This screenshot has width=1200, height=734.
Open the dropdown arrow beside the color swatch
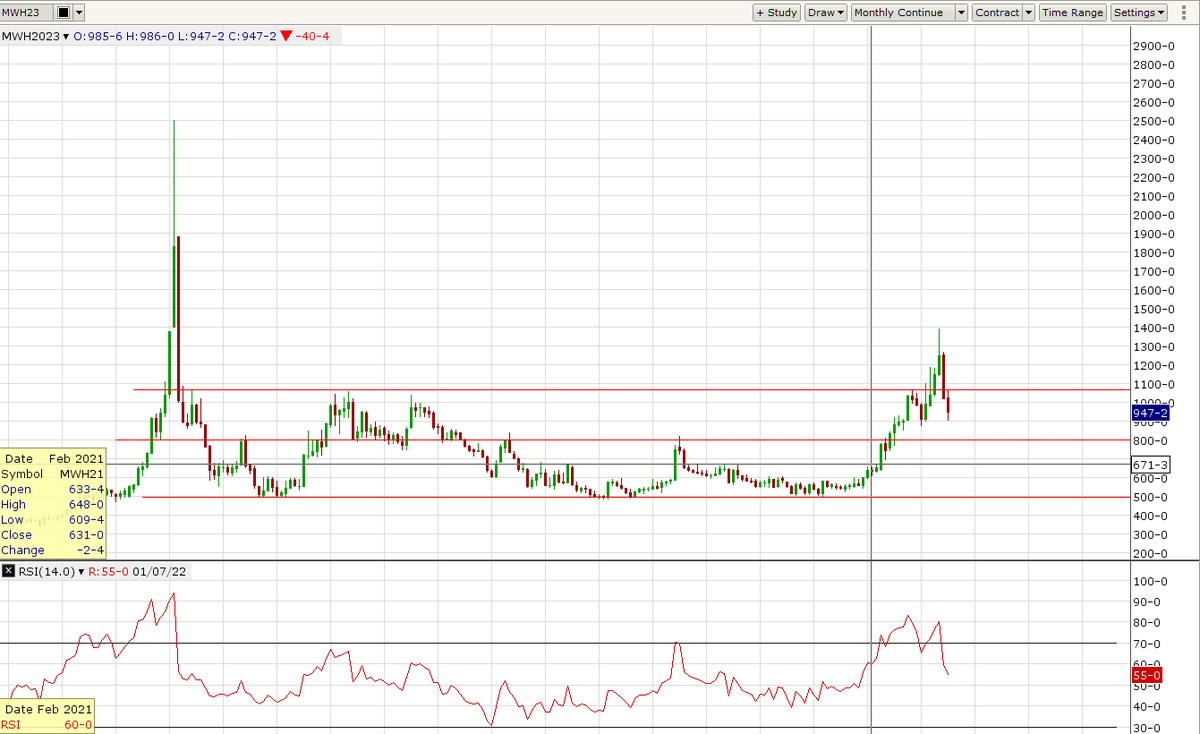(x=79, y=13)
